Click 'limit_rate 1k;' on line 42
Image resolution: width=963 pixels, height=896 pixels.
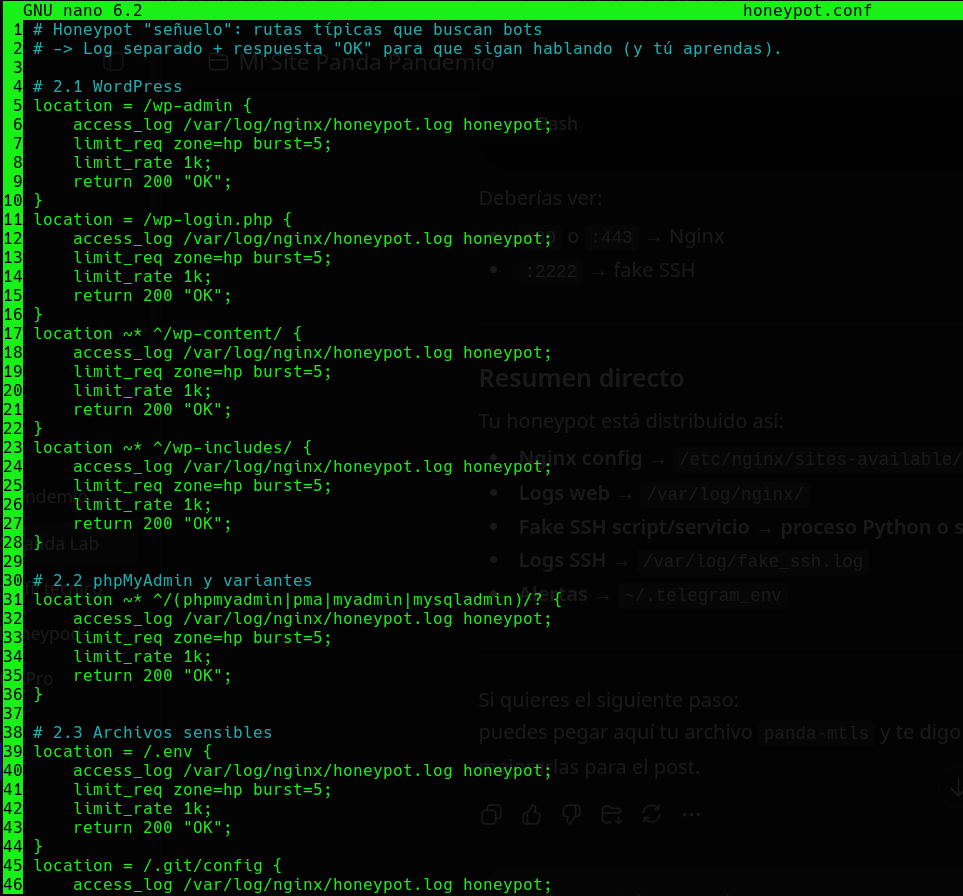click(x=142, y=809)
